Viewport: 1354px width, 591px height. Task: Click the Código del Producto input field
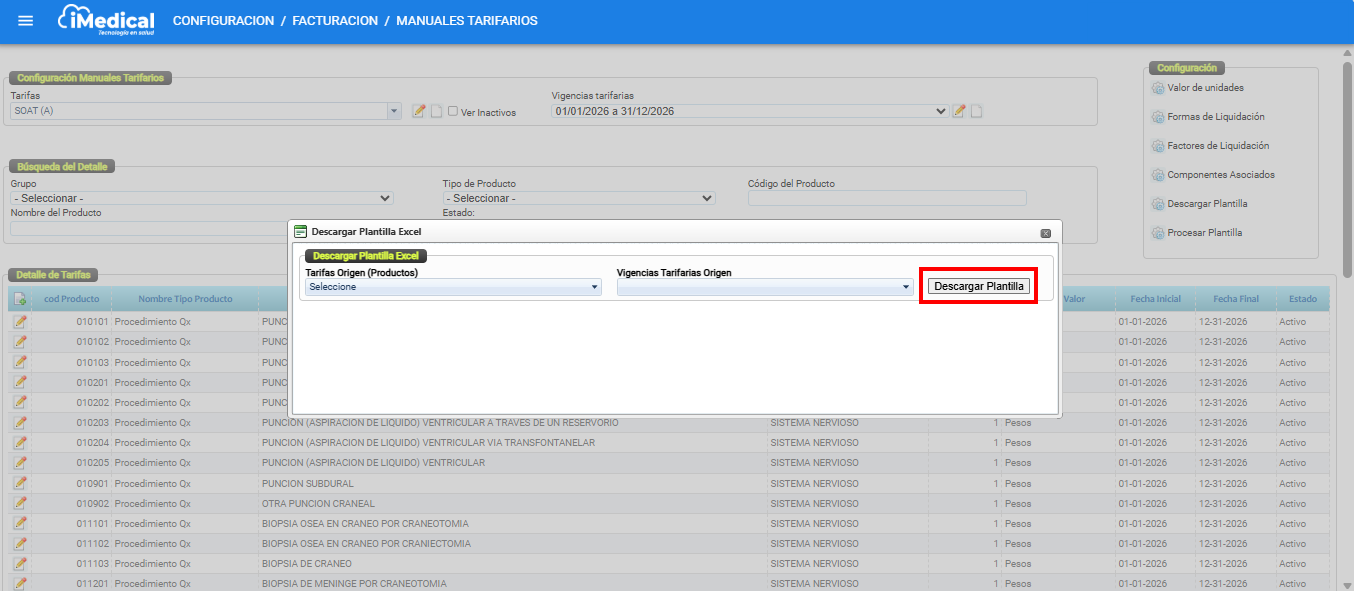[x=887, y=198]
